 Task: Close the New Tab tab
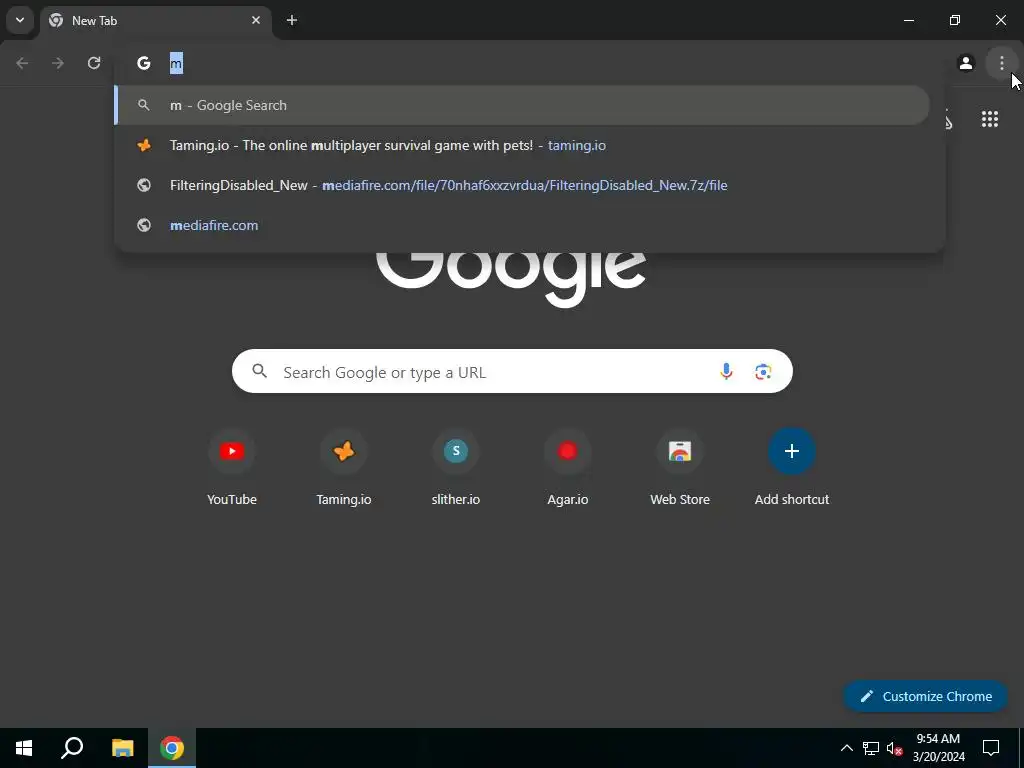256,20
